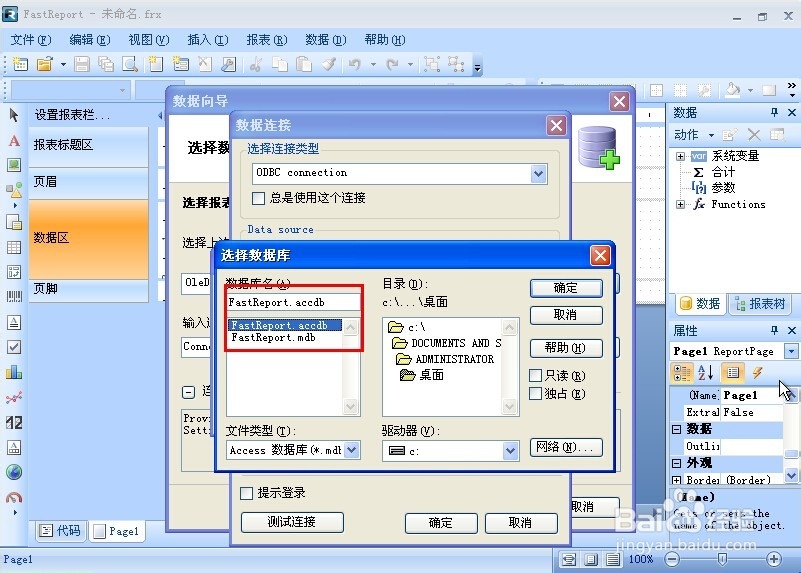Open the ODBC connection type dropdown
Screen dimensions: 801x573
538,174
